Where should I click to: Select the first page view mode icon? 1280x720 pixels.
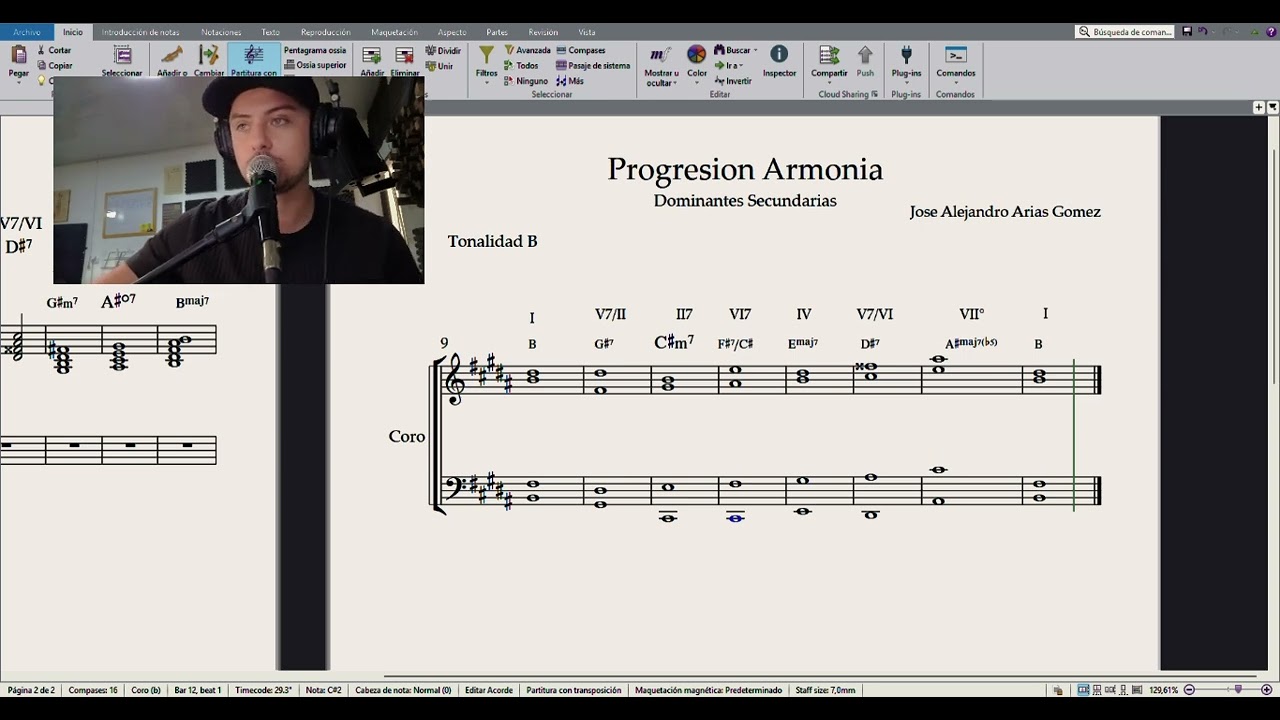(1083, 690)
